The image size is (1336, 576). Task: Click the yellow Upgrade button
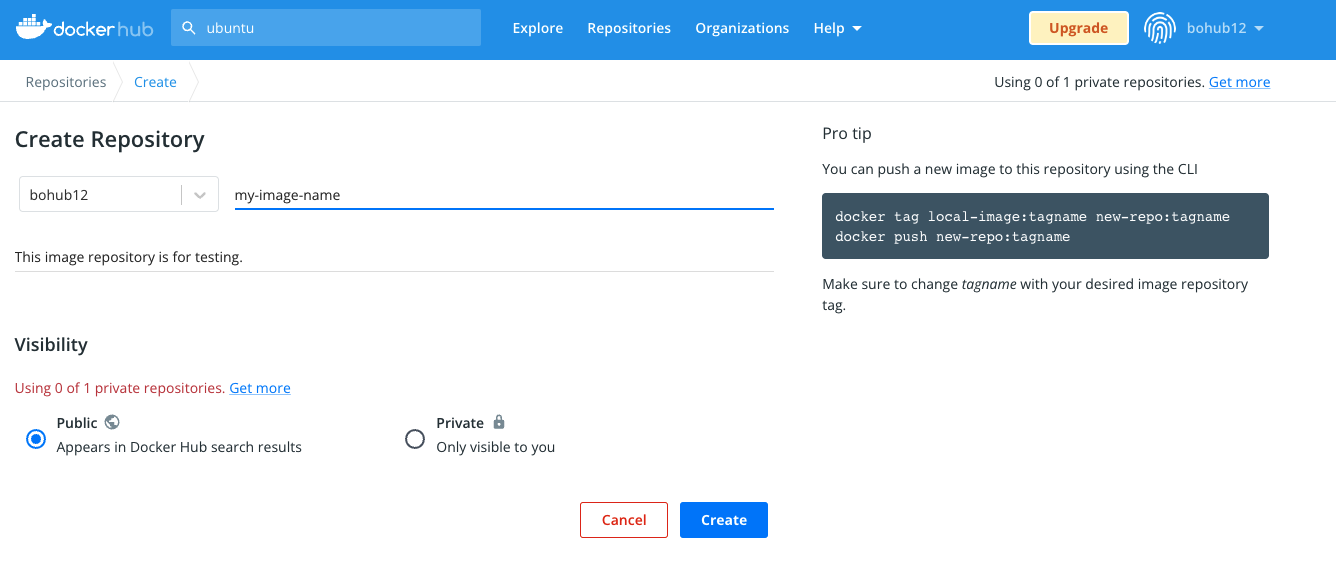coord(1078,28)
